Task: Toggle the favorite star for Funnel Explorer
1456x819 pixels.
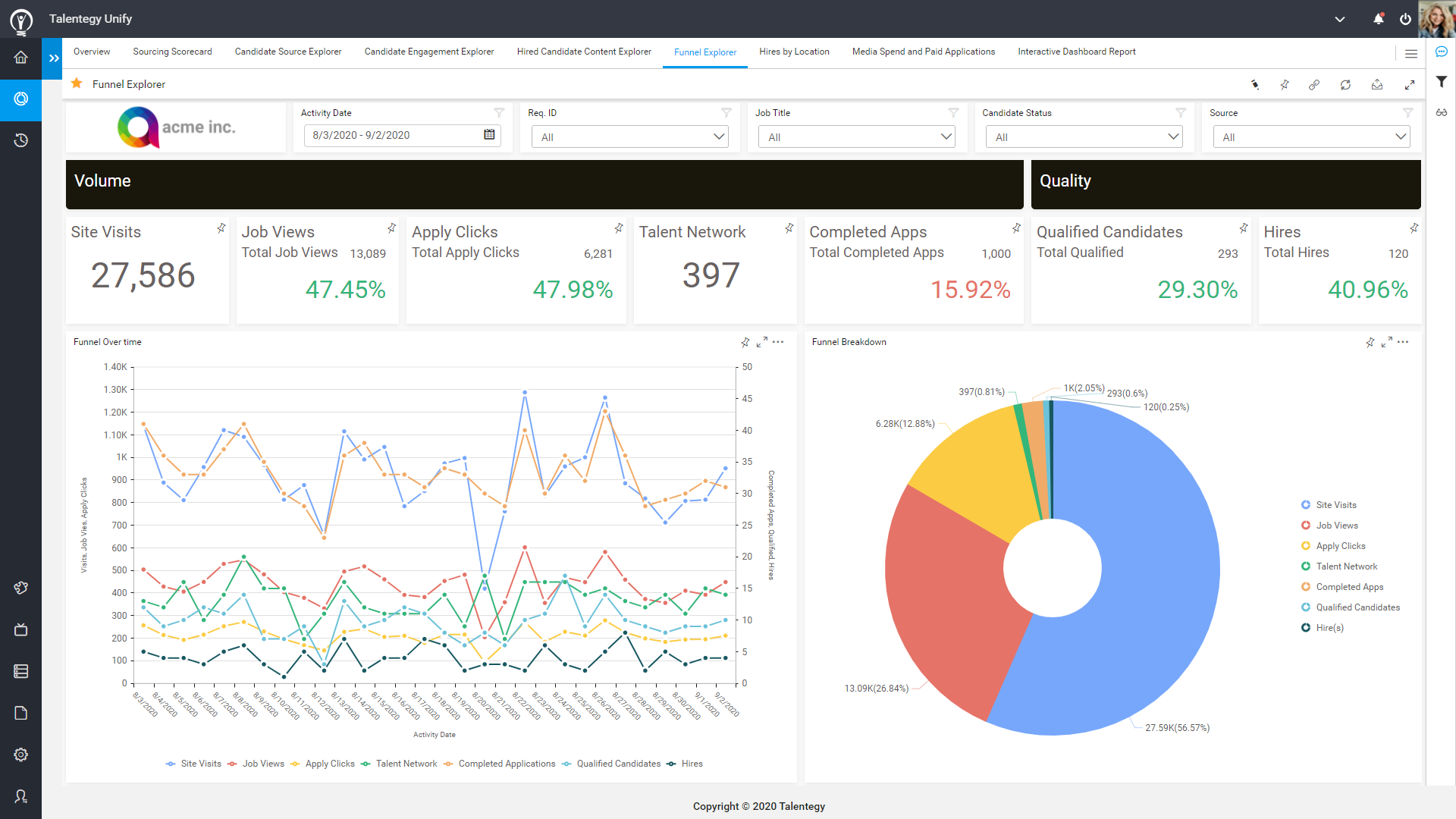Action: (x=77, y=83)
